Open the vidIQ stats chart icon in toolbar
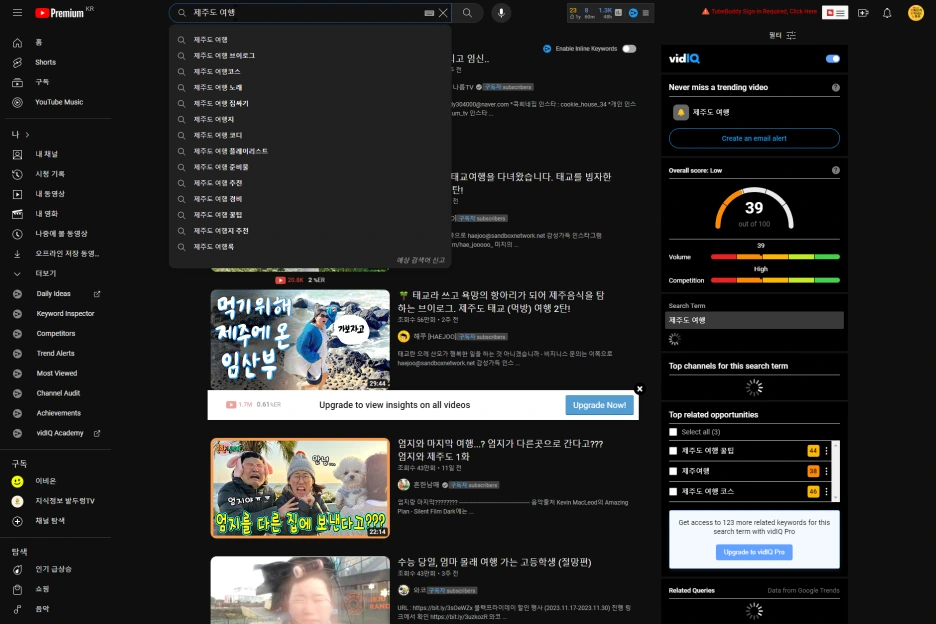Screen dimensions: 936x624 pos(618,13)
